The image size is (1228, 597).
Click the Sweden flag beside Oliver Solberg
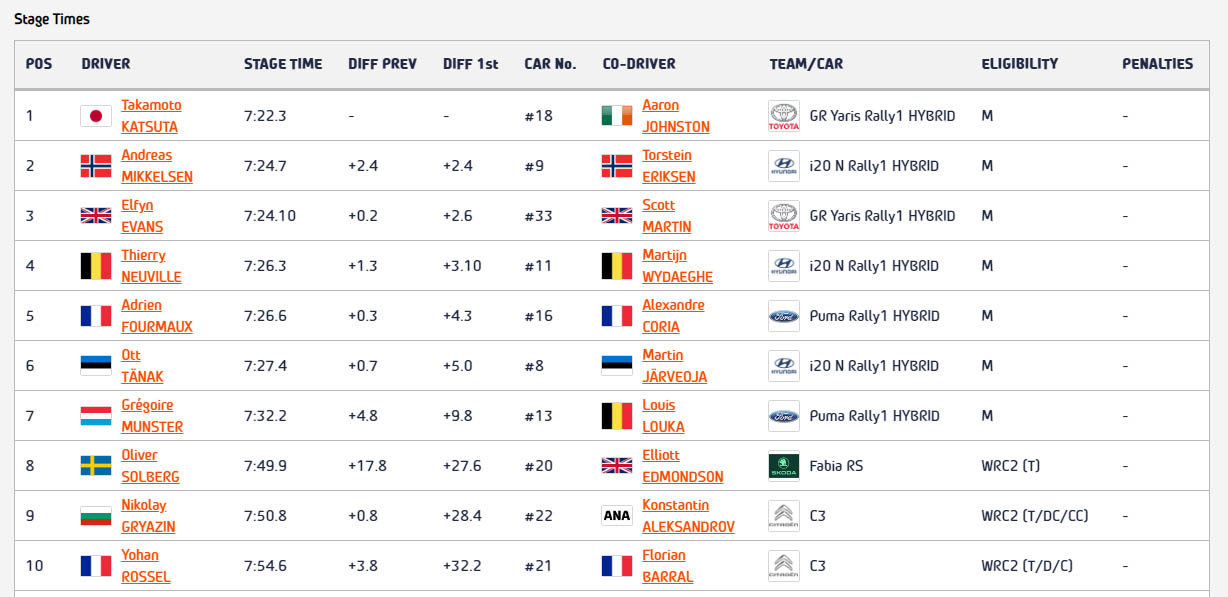(96, 466)
